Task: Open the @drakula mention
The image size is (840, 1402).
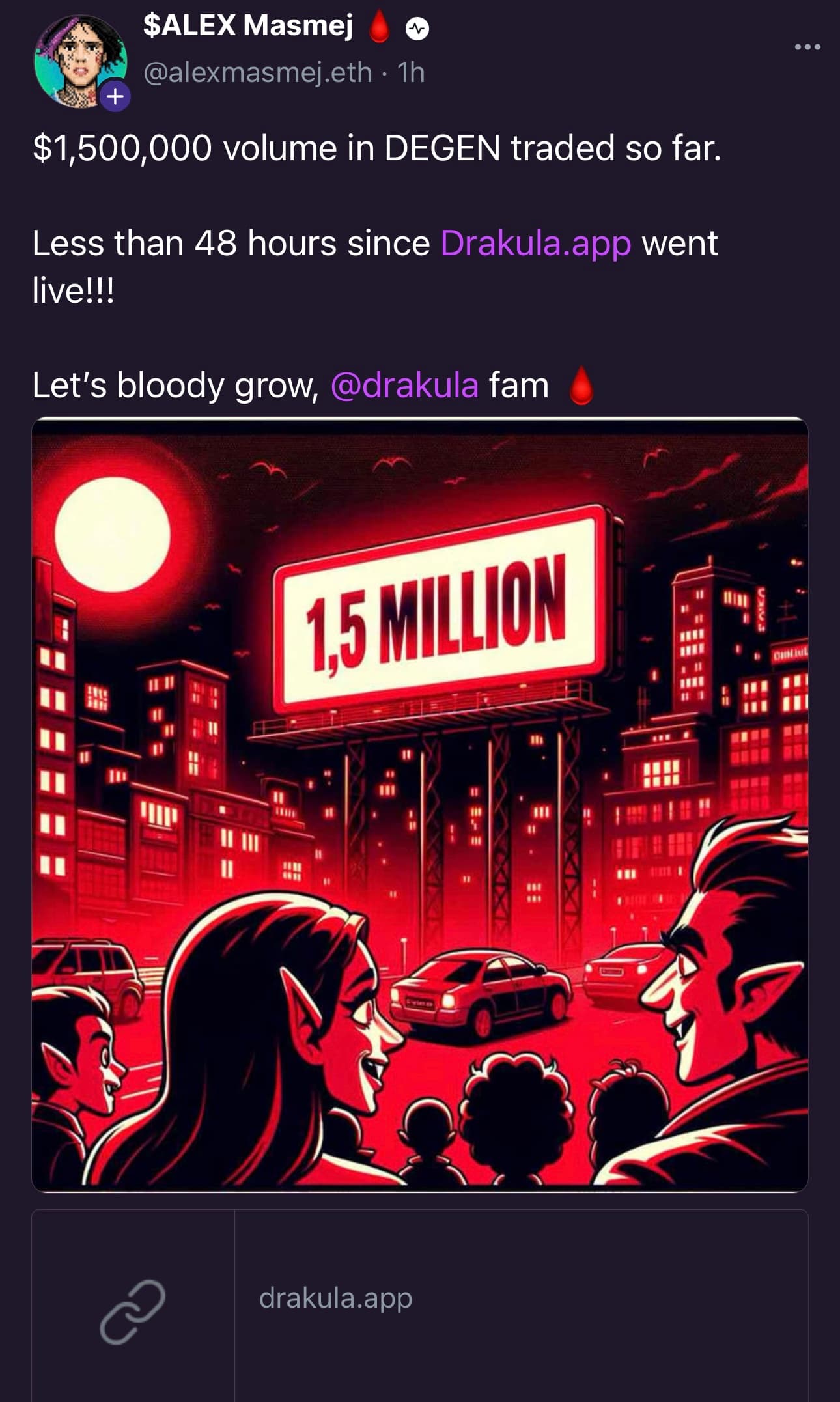Action: (404, 385)
